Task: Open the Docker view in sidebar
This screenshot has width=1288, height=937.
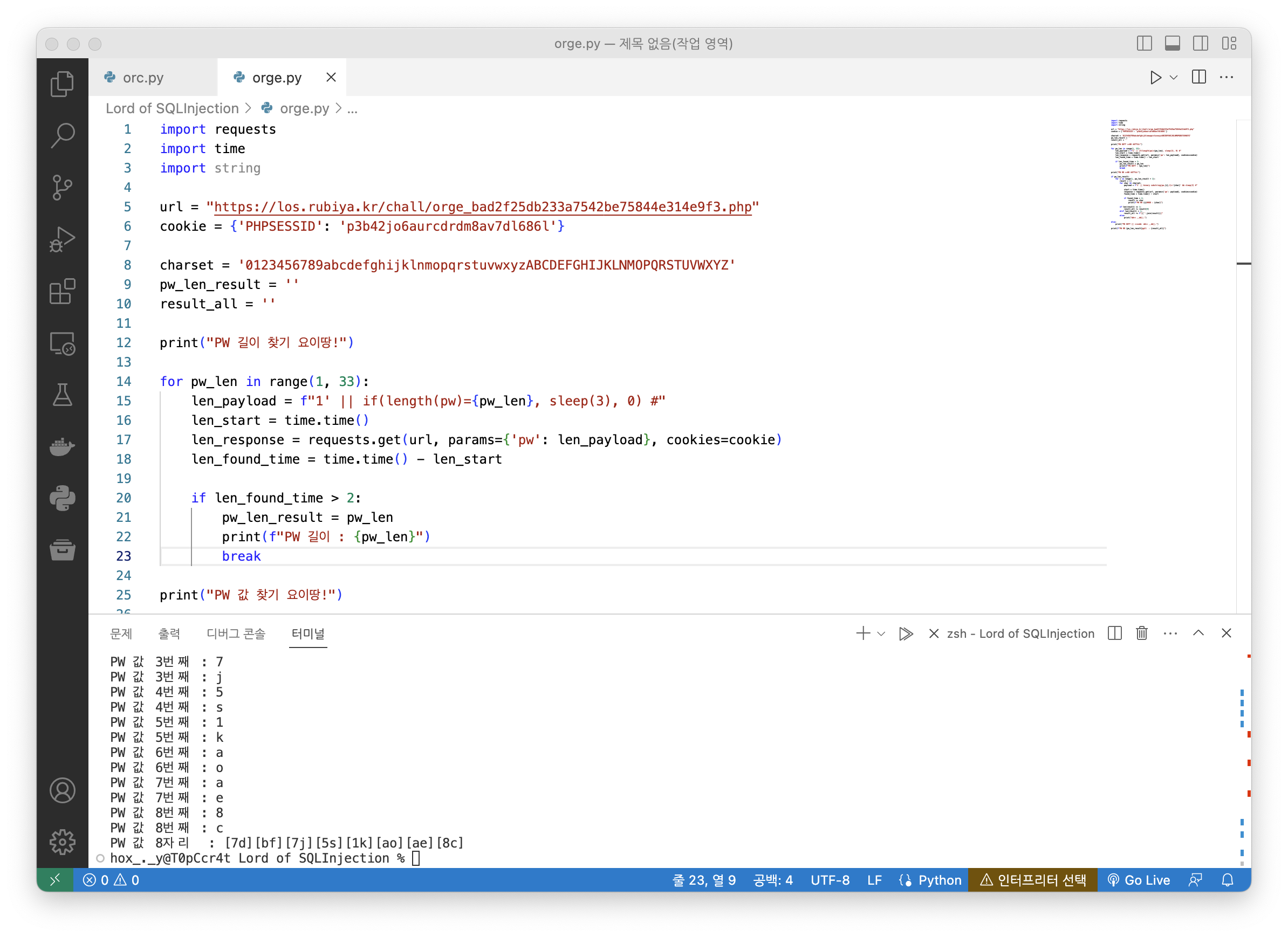Action: [x=62, y=446]
